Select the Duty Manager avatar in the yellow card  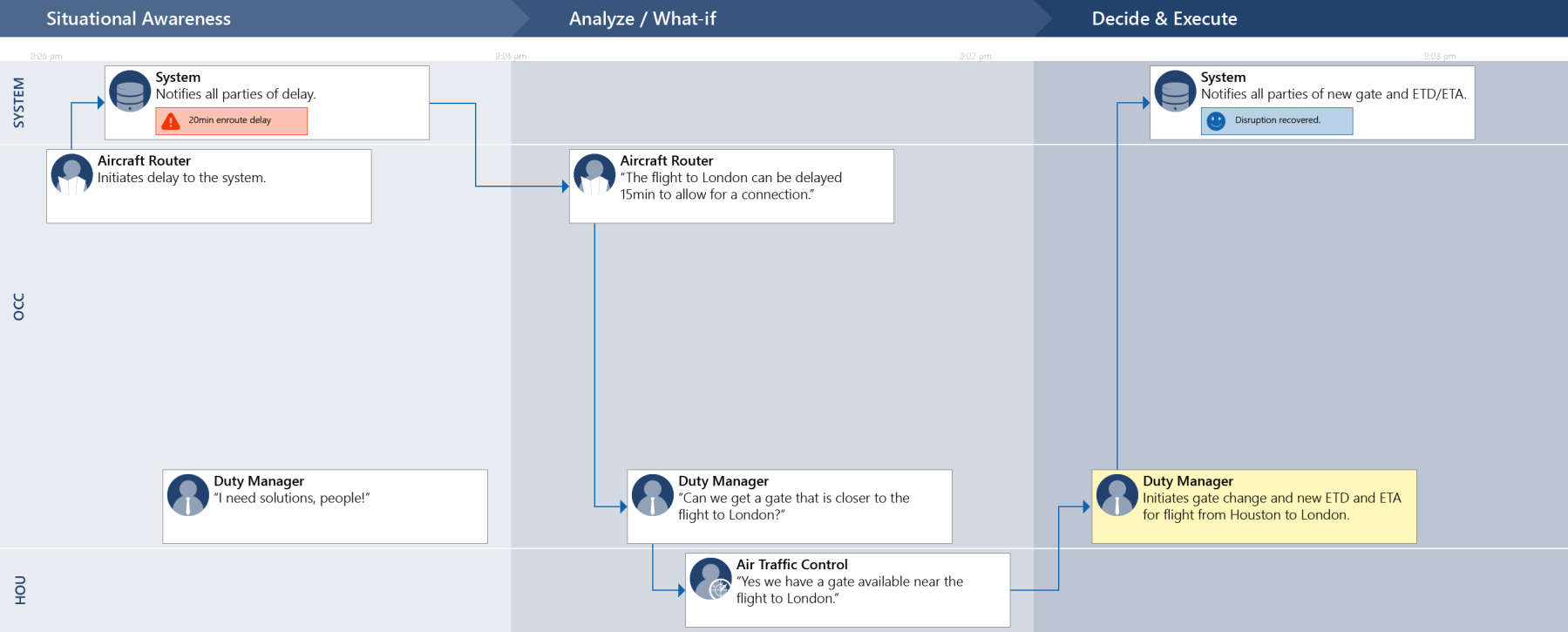click(1117, 495)
